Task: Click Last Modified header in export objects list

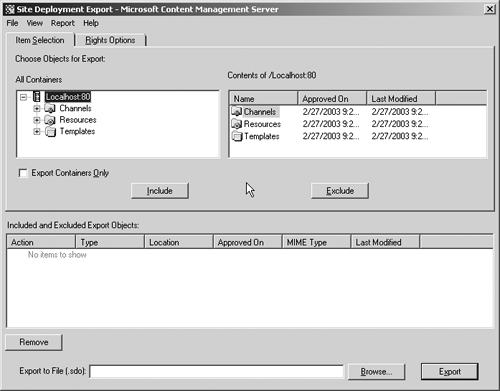Action: (x=386, y=242)
